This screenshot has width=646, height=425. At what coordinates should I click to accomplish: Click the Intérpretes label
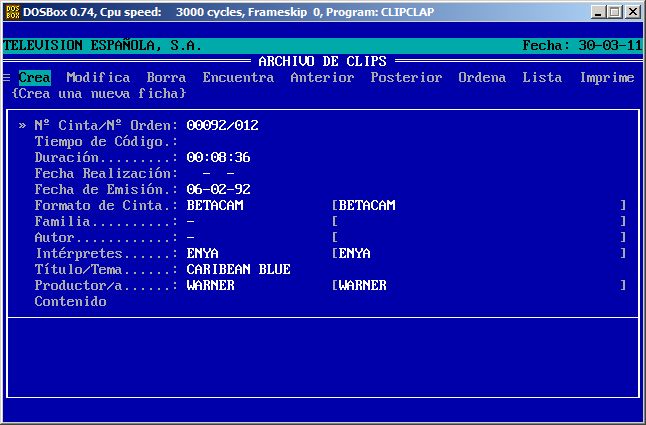[x=106, y=253]
